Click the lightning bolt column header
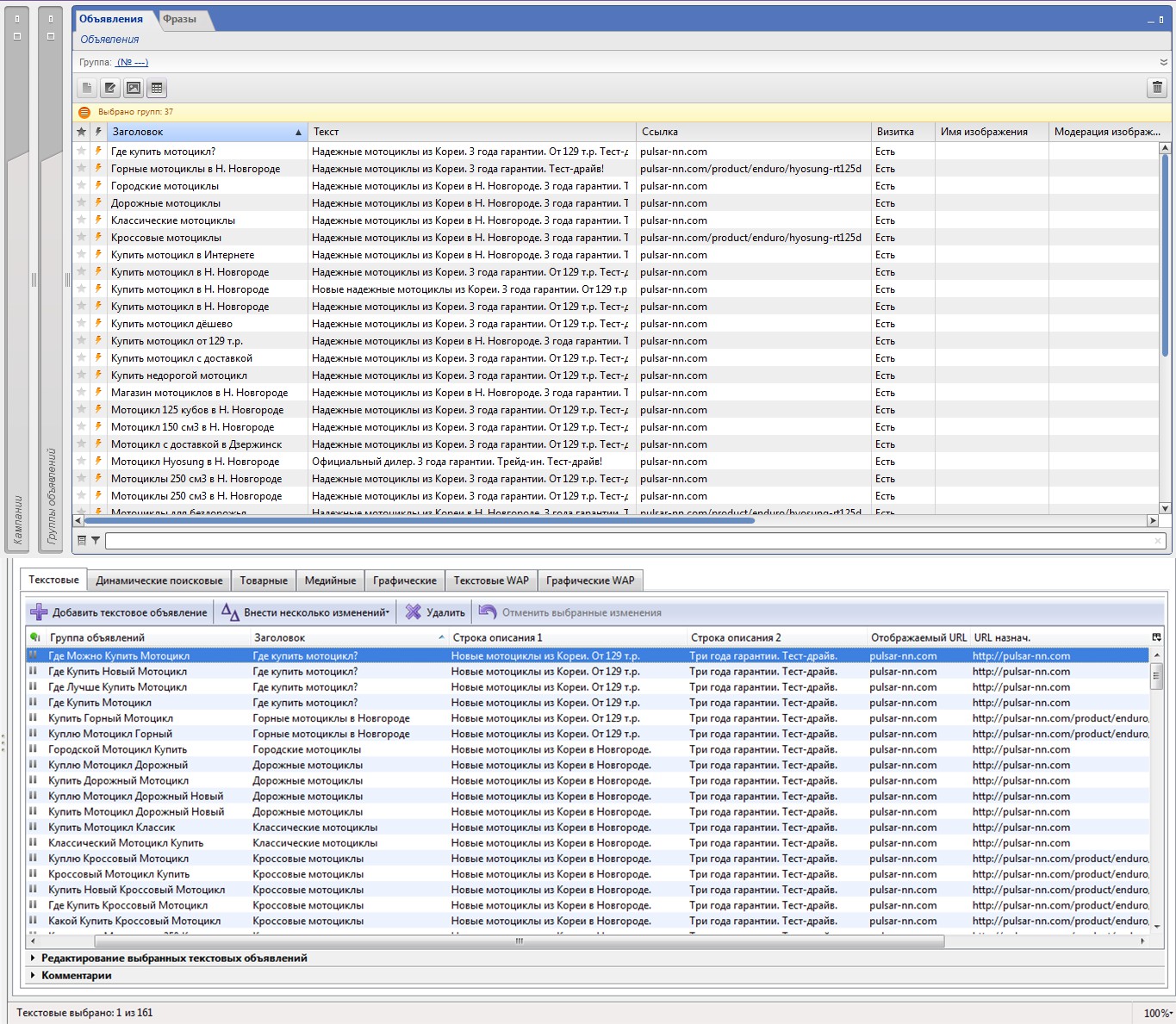1176x1024 pixels. click(98, 132)
